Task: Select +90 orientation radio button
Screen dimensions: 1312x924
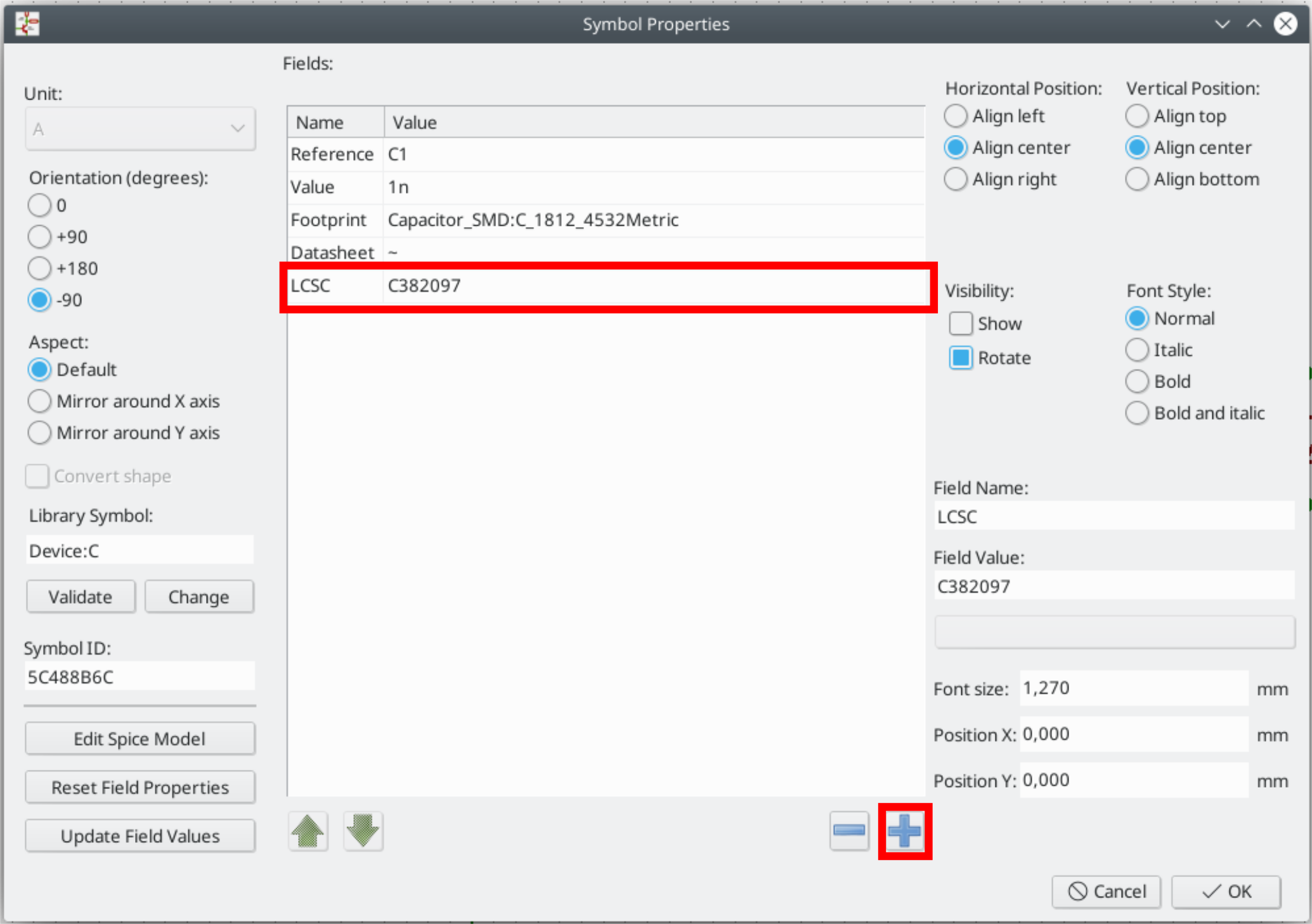Action: pyautogui.click(x=39, y=237)
